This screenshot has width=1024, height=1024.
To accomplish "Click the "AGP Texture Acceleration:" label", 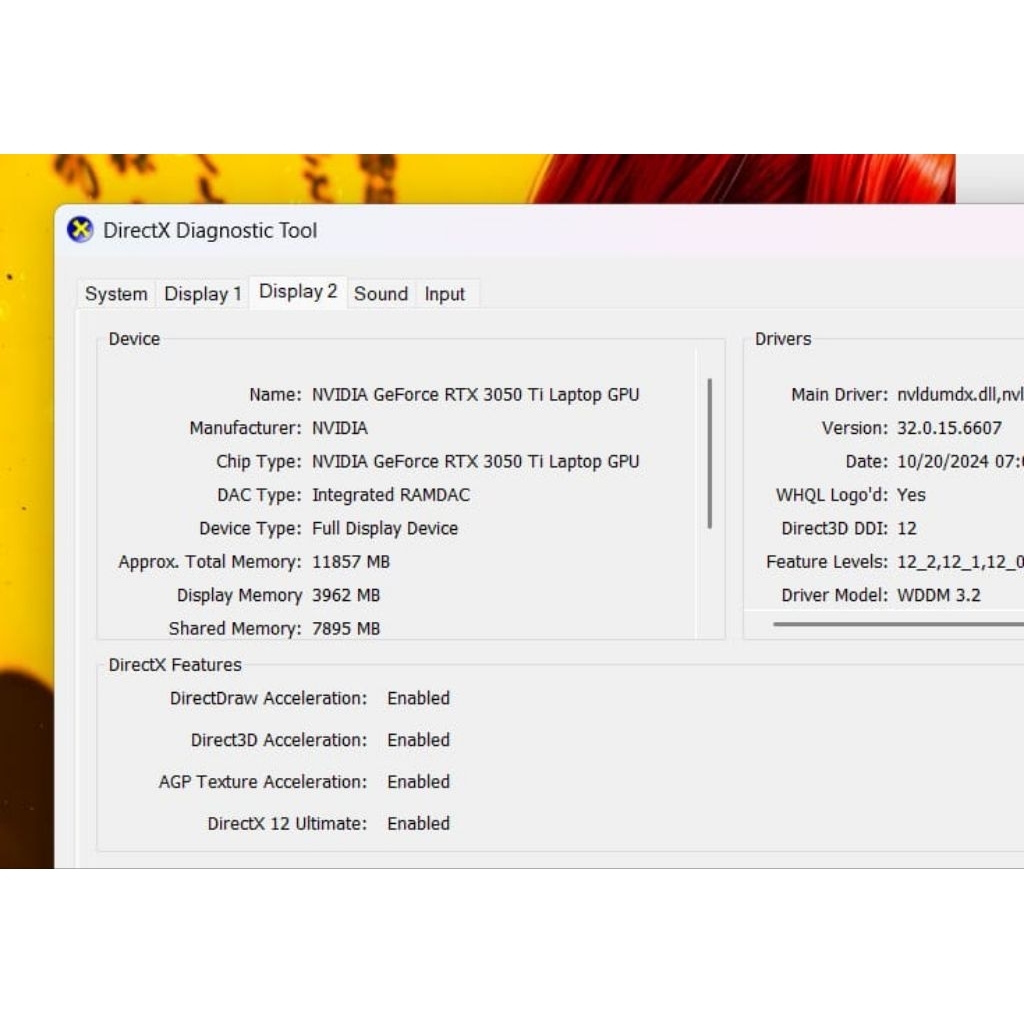I will point(263,782).
